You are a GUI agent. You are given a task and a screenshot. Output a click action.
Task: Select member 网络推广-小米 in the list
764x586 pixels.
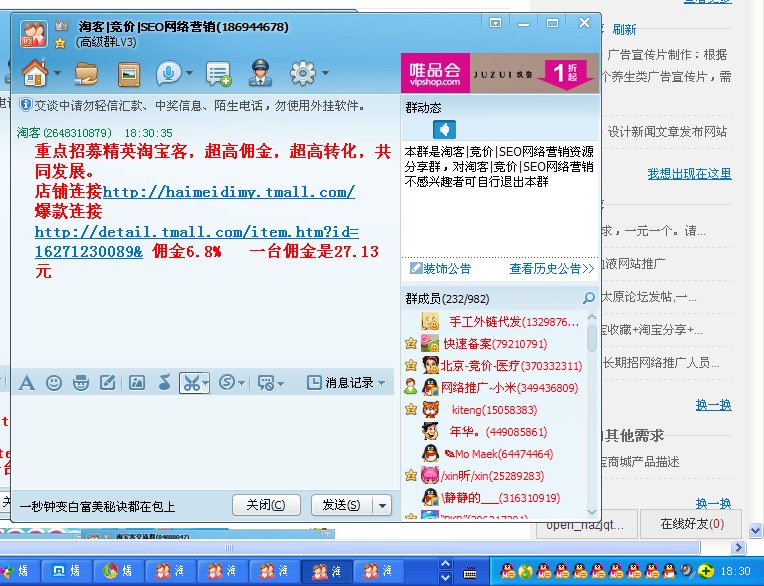(x=509, y=387)
